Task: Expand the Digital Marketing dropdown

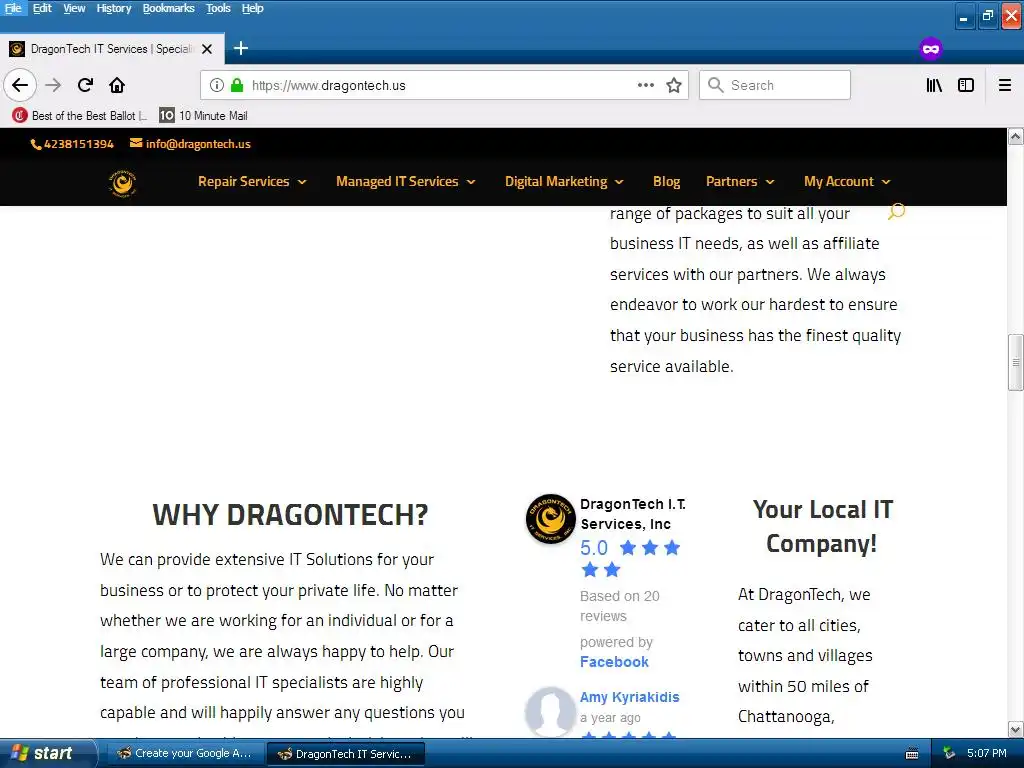Action: coord(564,182)
